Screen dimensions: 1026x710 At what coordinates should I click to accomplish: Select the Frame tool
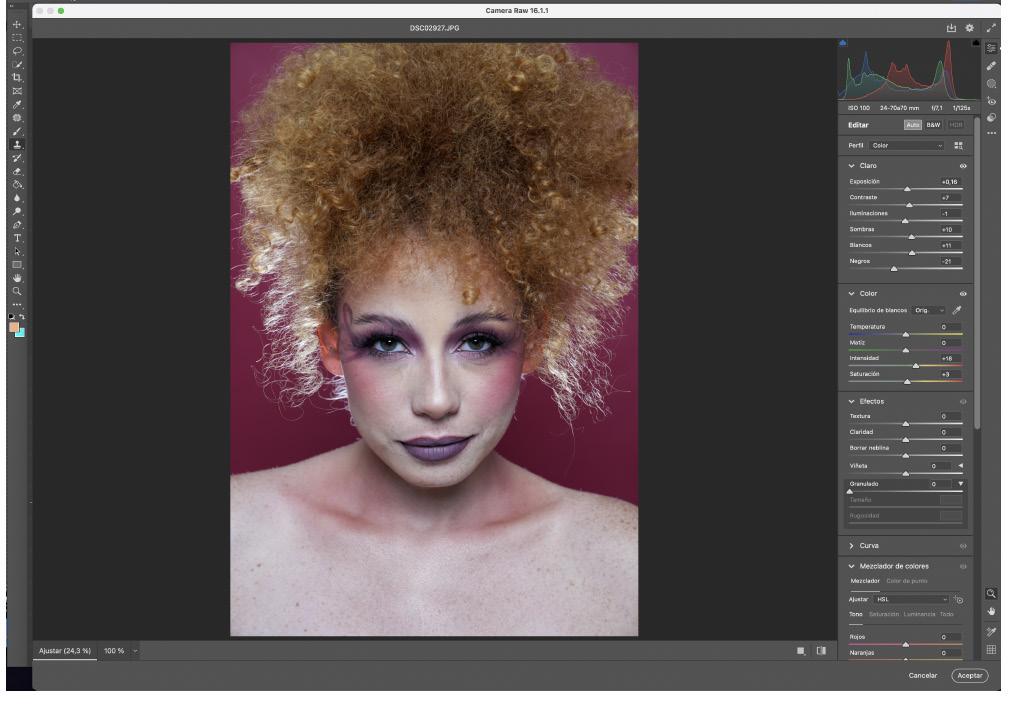(17, 91)
